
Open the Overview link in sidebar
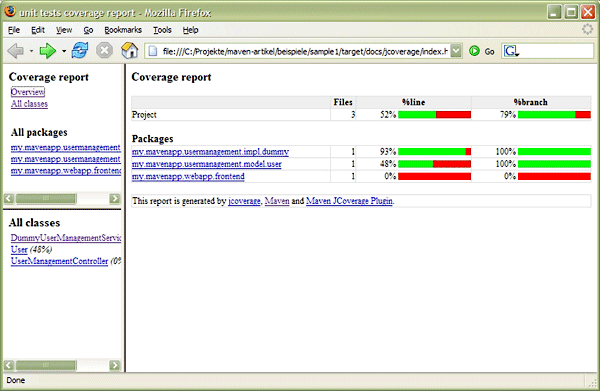(28, 92)
